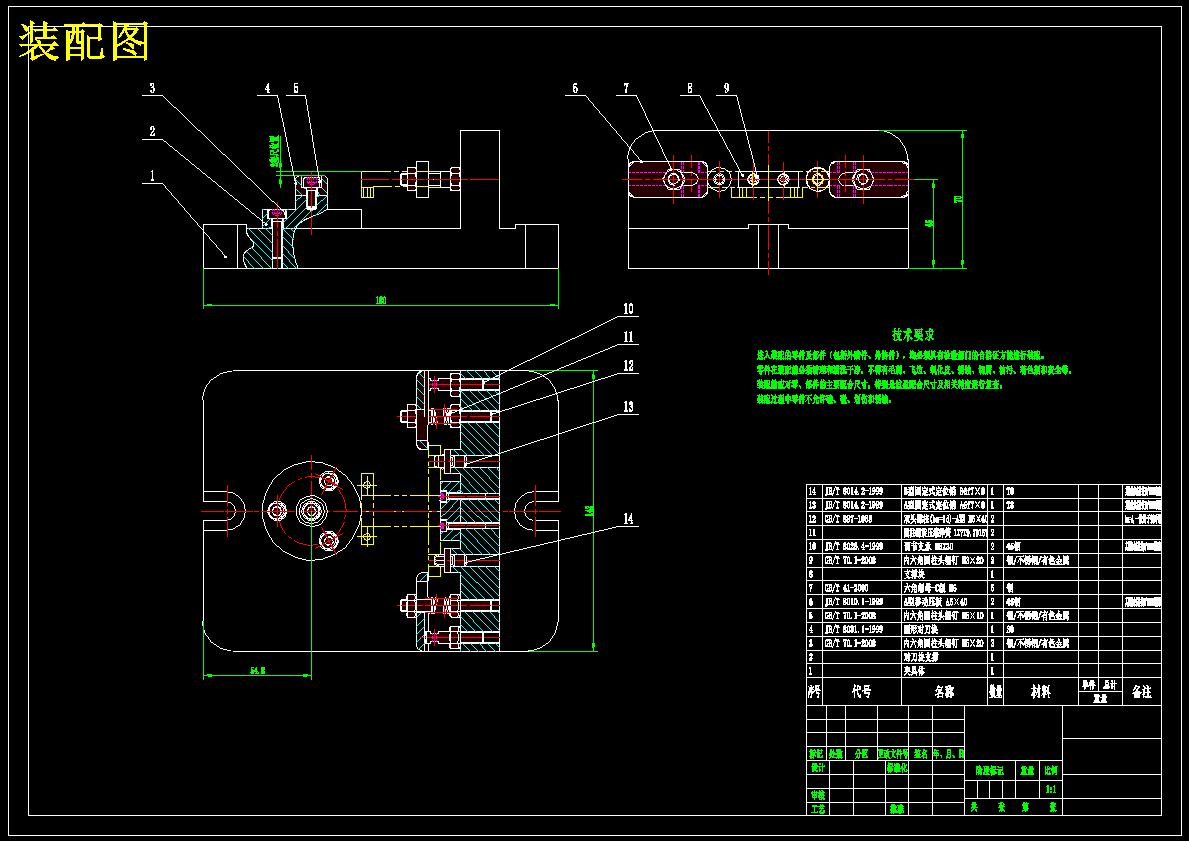Click the 材料 column header in parts list
This screenshot has width=1189, height=841.
point(1040,692)
